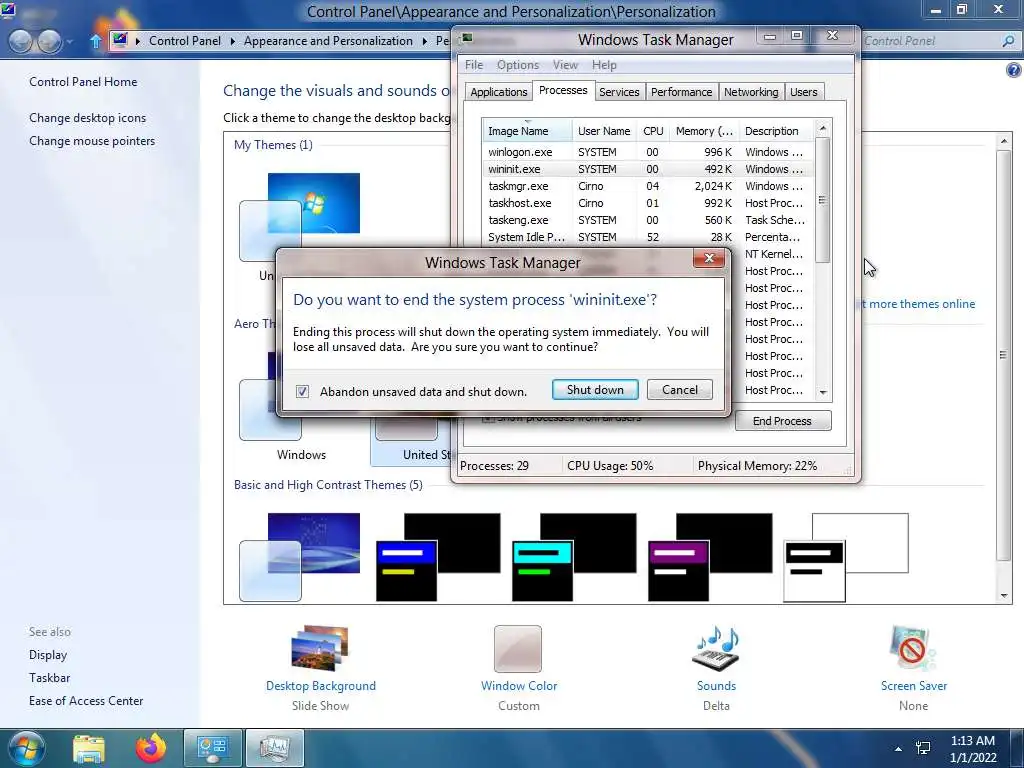Click the more themes online link
This screenshot has height=768, width=1024.
coord(917,304)
